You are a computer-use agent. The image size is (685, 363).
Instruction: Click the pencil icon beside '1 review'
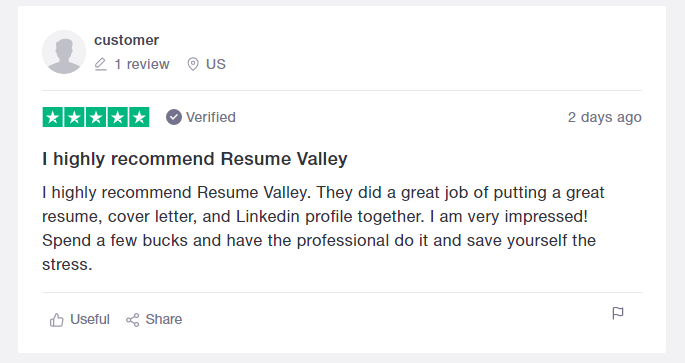[100, 64]
